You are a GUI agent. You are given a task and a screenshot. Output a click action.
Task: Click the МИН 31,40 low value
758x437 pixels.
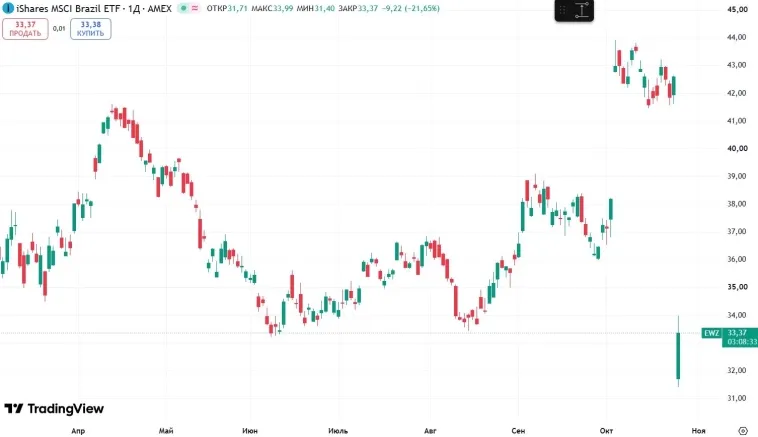click(316, 8)
